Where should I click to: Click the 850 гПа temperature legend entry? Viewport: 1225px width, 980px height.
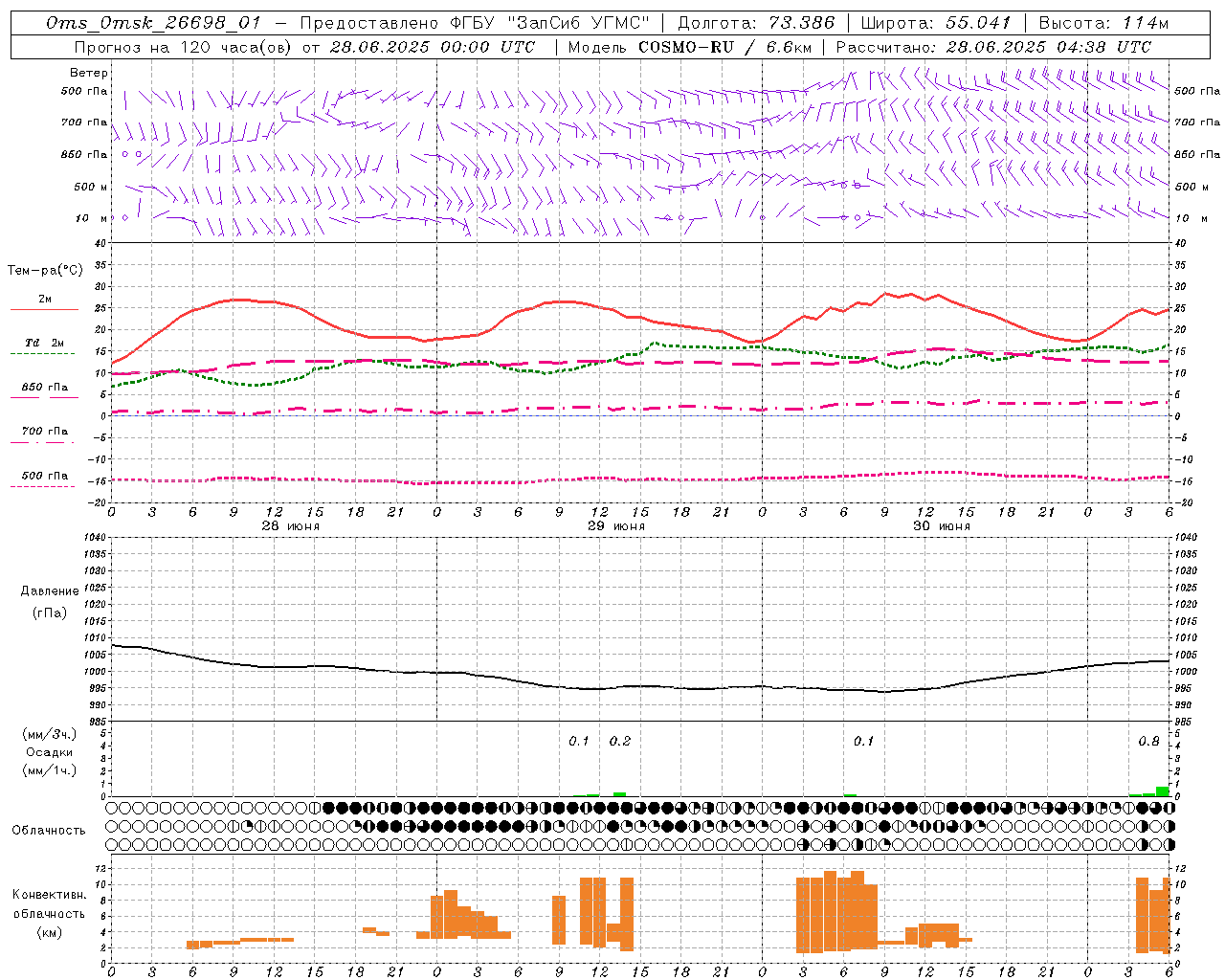point(45,388)
